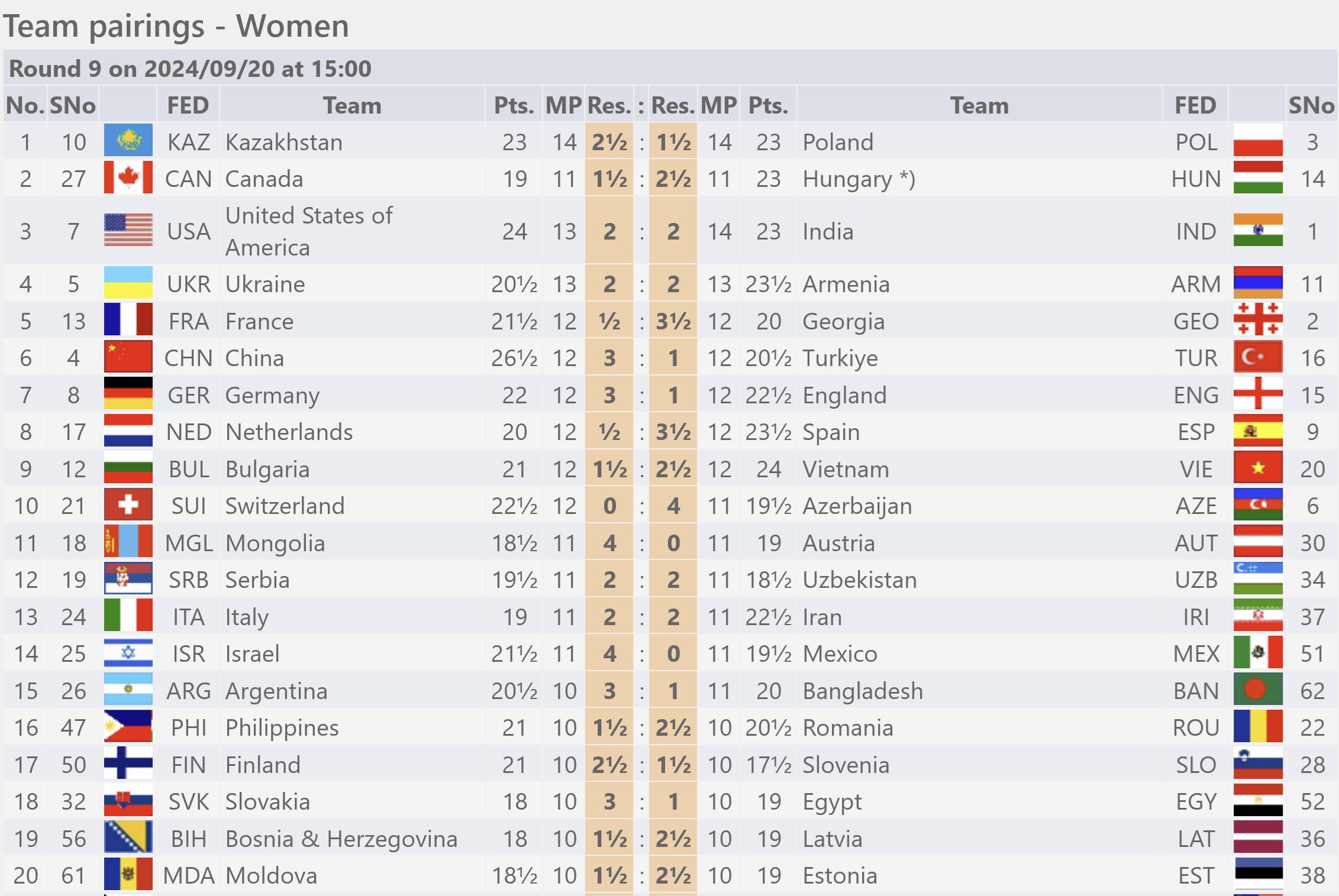
Task: Click the 3 : 1 China result cell
Action: tap(641, 358)
